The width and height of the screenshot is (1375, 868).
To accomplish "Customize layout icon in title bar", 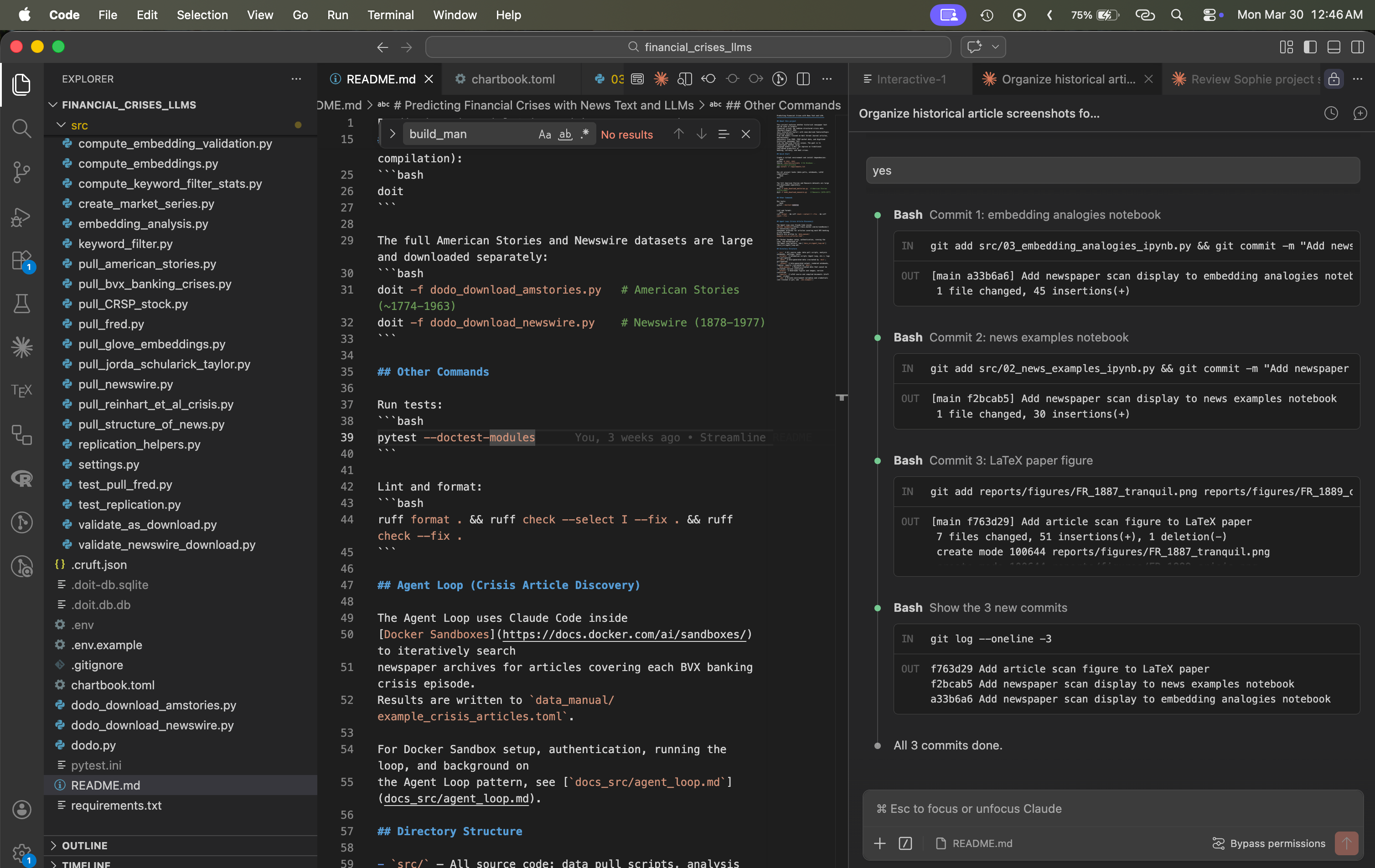I will (1287, 47).
